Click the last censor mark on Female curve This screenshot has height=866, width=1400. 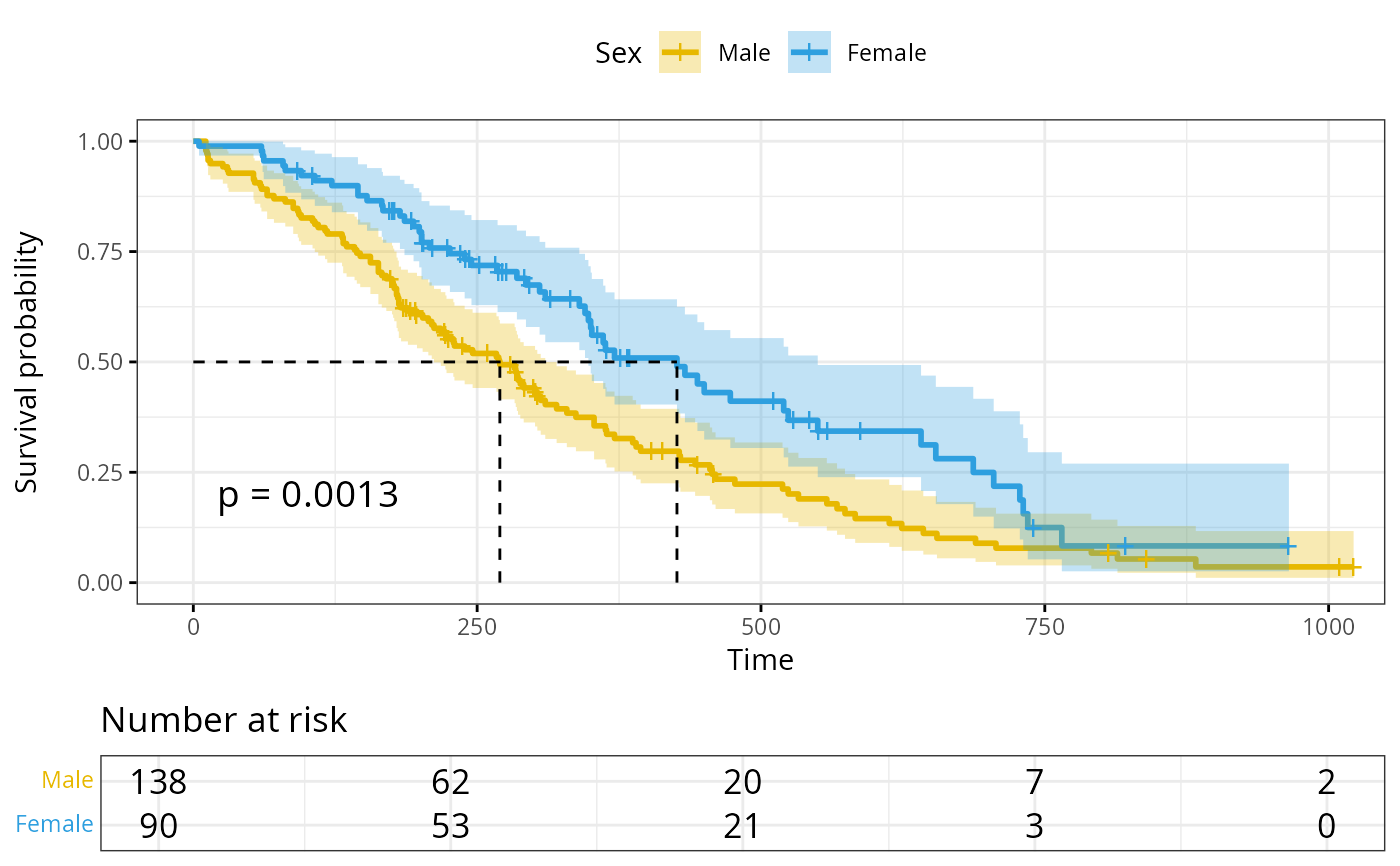1289,546
